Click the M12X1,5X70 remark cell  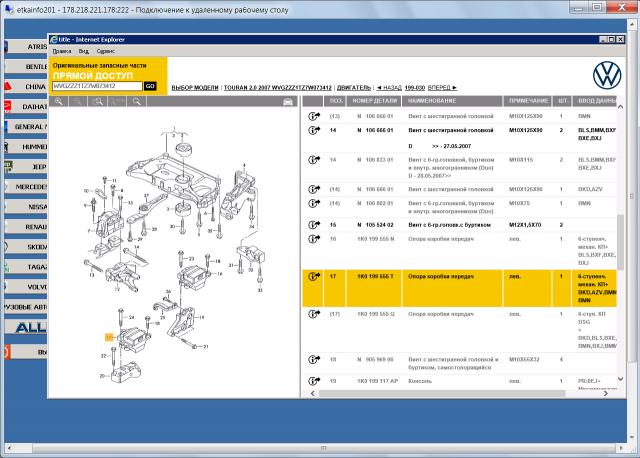[x=524, y=225]
